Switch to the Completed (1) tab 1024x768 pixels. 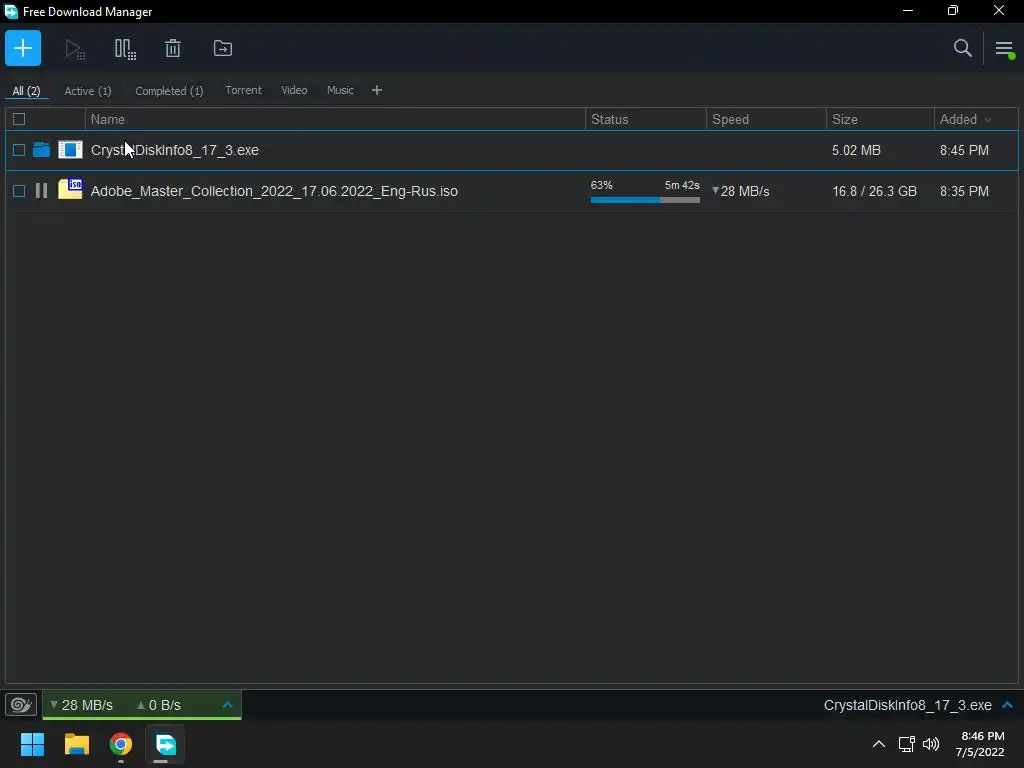click(x=169, y=91)
